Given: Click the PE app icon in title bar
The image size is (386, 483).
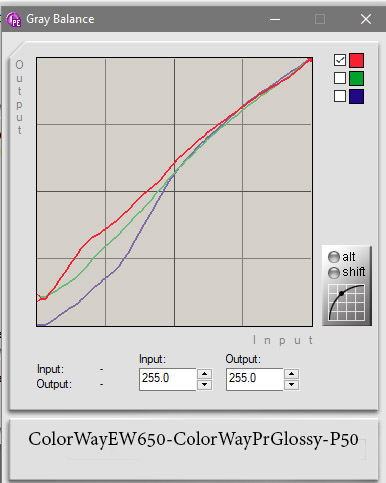Looking at the screenshot, I should pyautogui.click(x=14, y=19).
